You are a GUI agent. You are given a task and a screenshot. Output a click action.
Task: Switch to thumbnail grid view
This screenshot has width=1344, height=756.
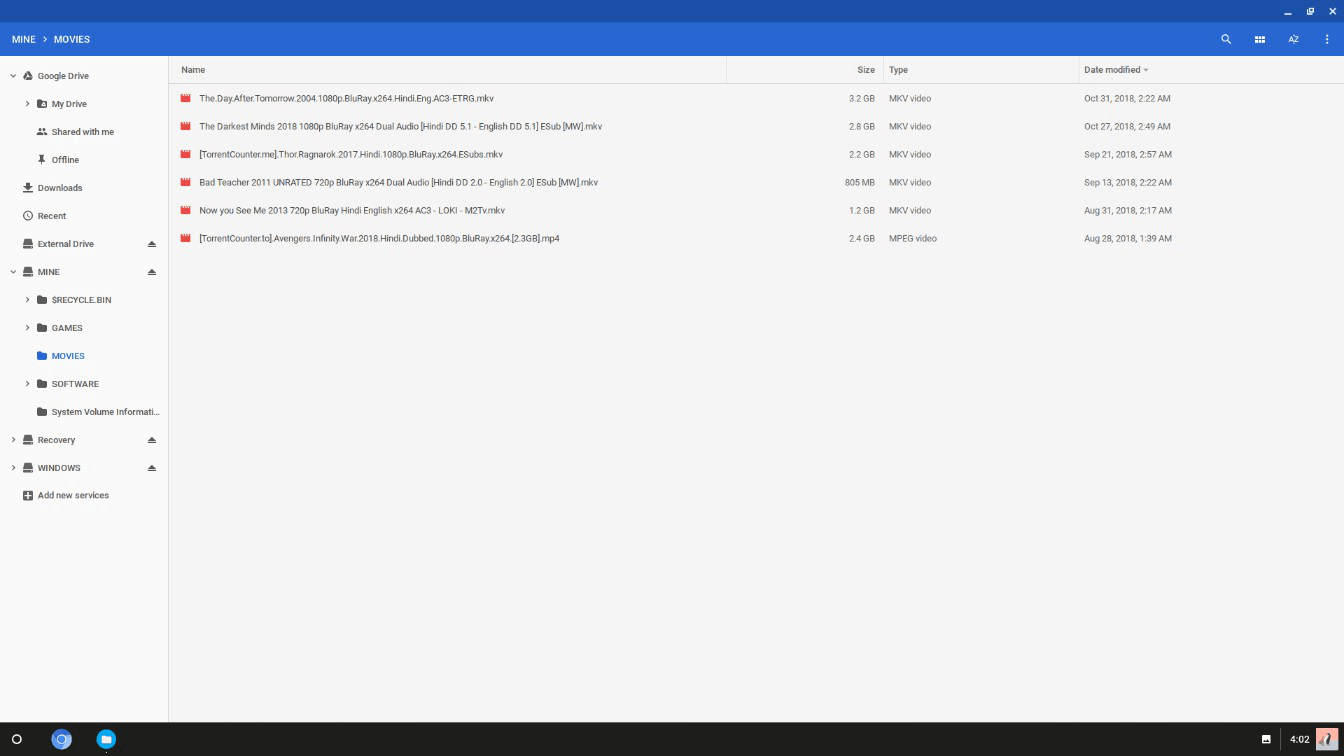pos(1260,39)
